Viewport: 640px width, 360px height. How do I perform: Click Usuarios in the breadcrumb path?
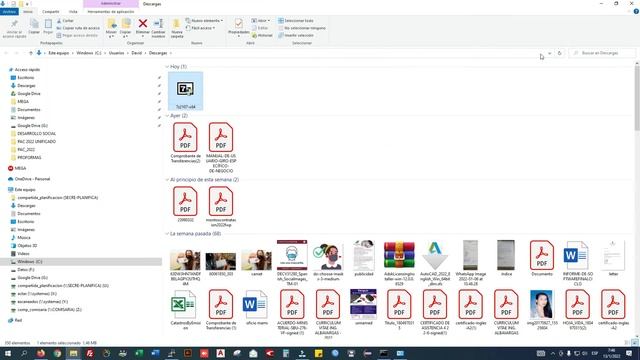tap(116, 53)
